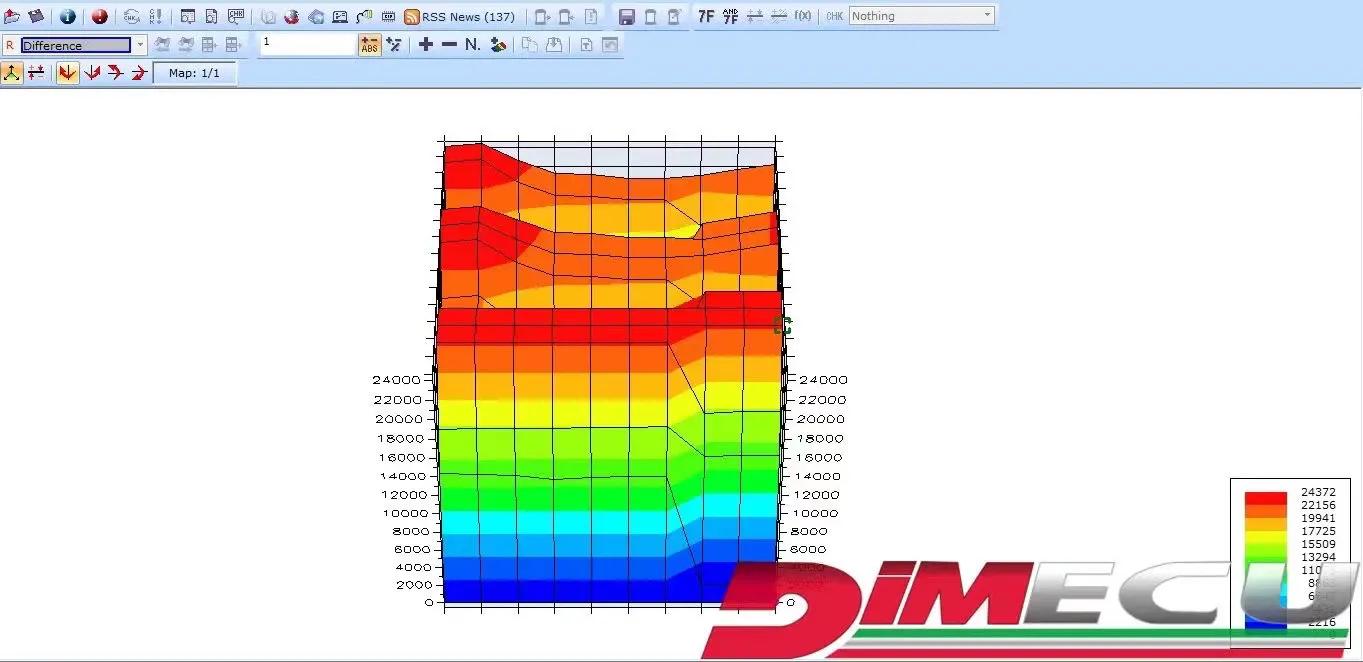This screenshot has width=1363, height=662.
Task: Click the blue info icon
Action: [x=67, y=16]
